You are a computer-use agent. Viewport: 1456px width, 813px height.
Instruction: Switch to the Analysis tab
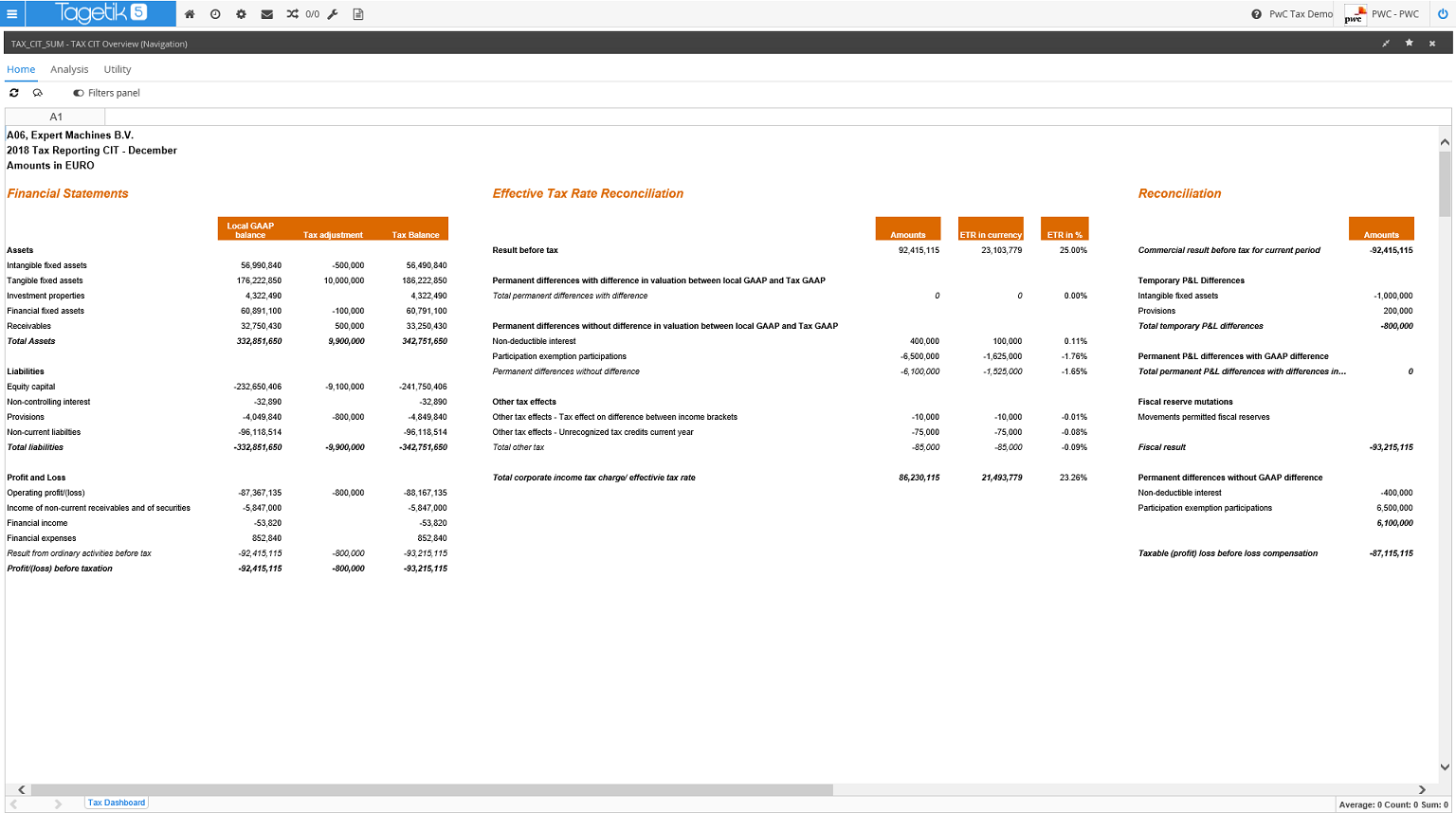[x=69, y=69]
